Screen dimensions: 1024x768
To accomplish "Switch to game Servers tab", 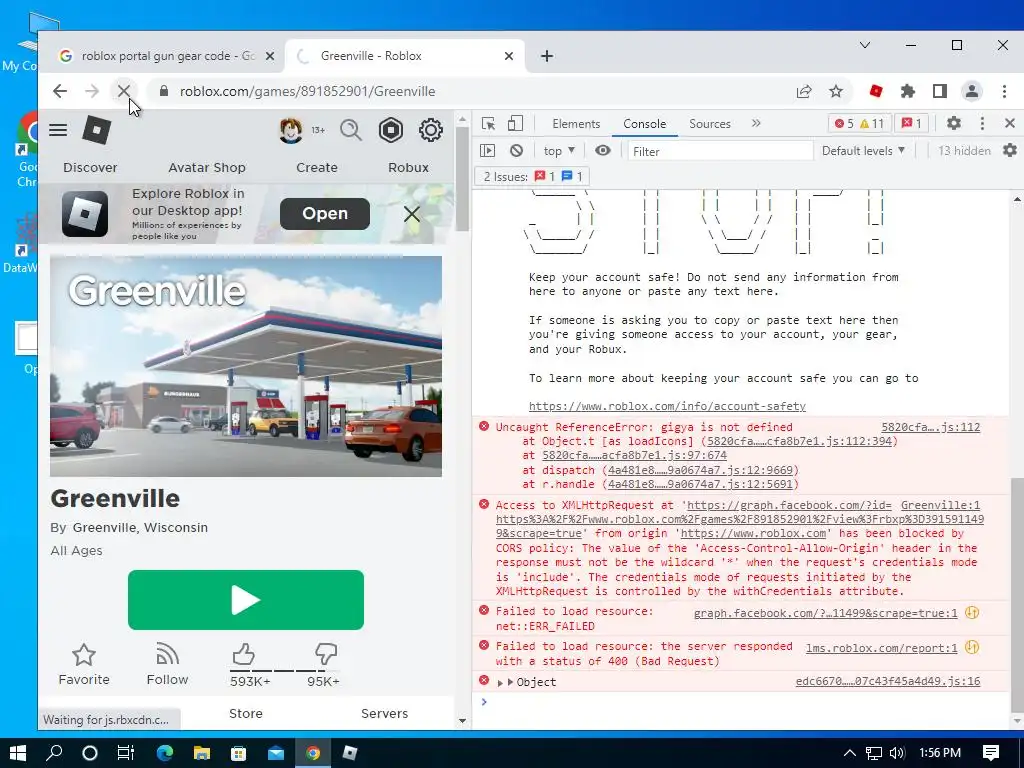I will coord(385,713).
